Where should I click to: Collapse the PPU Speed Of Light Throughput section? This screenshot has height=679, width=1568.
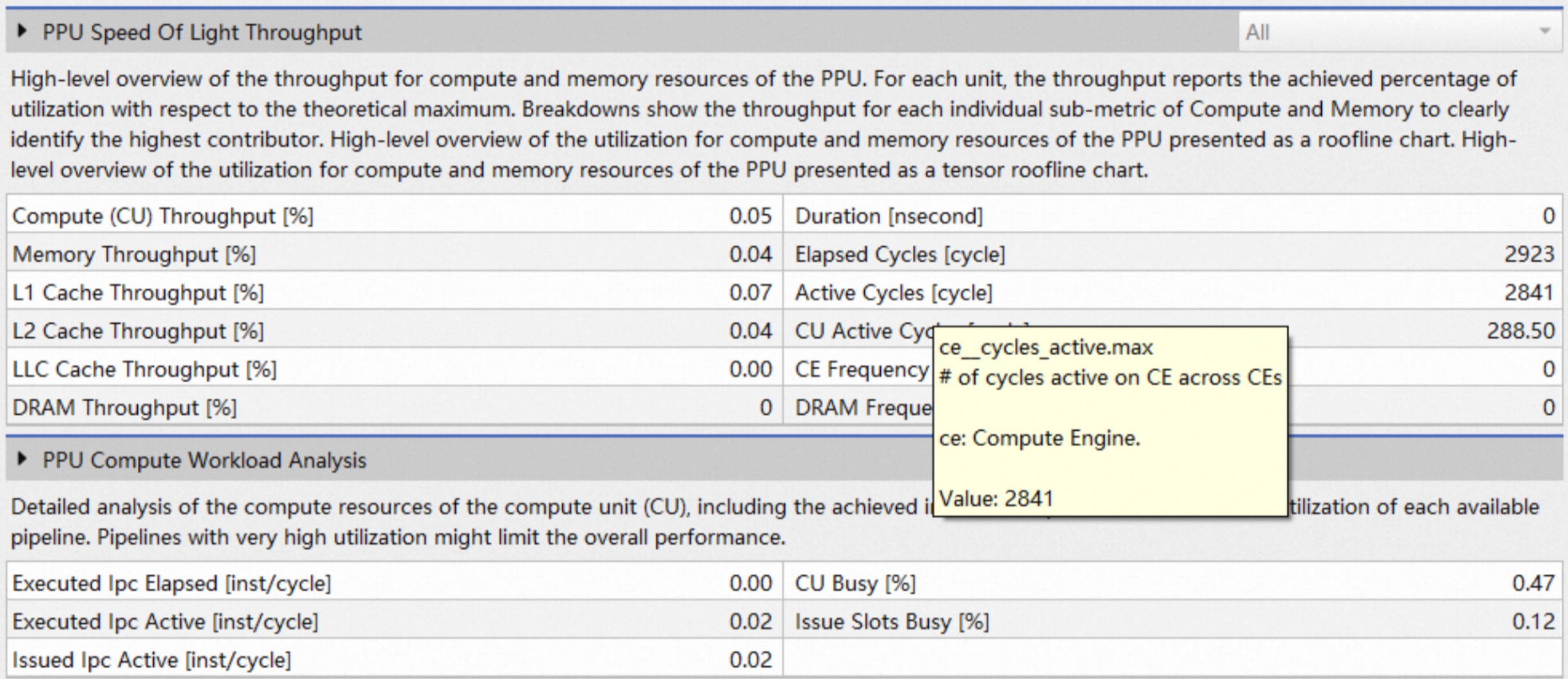[x=22, y=31]
